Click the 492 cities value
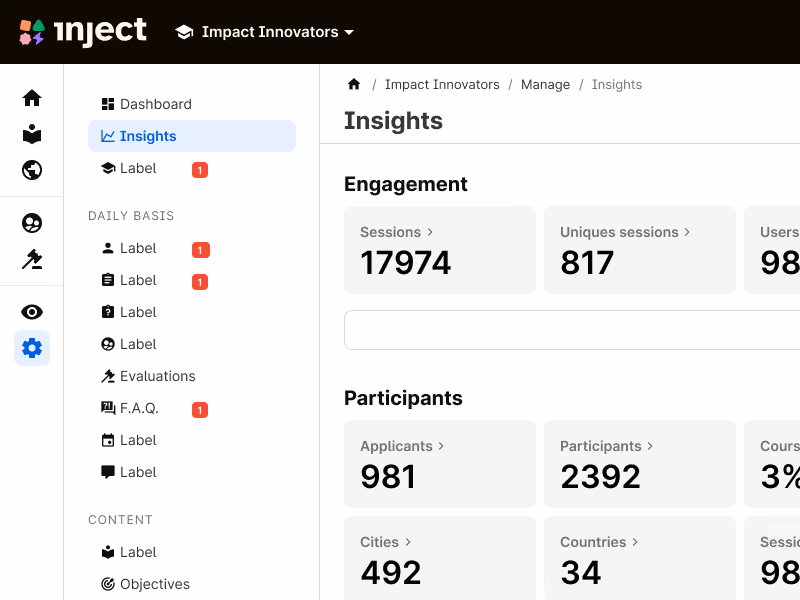Viewport: 800px width, 600px height. [x=391, y=572]
